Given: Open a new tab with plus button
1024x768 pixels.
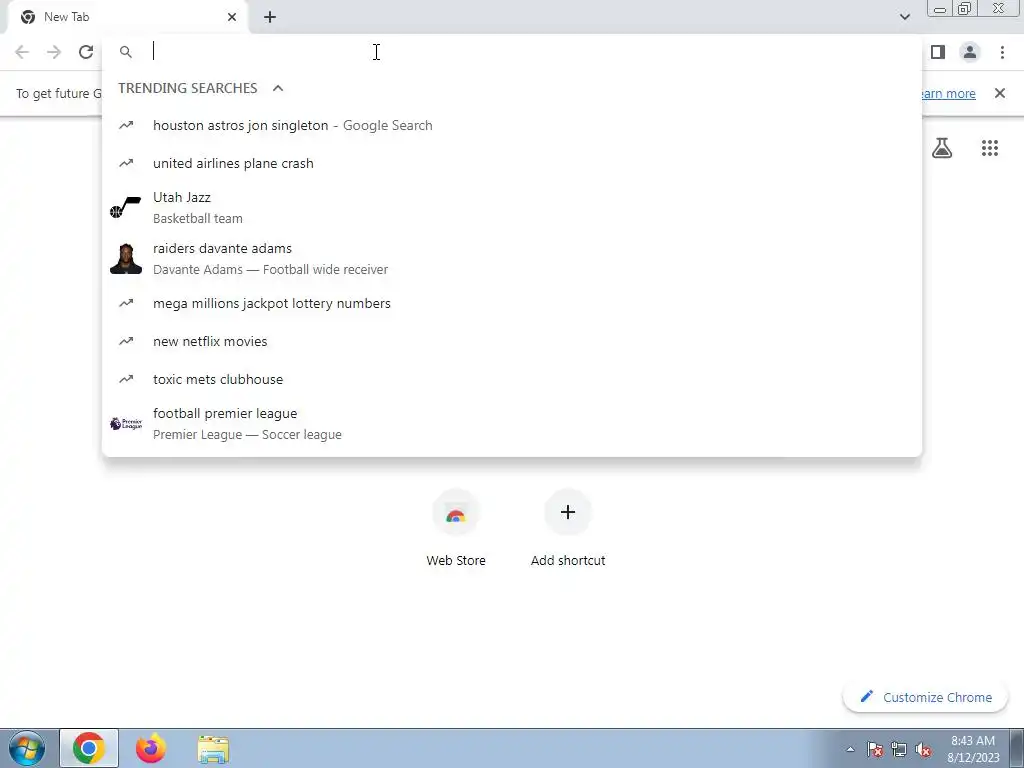Looking at the screenshot, I should 270,17.
